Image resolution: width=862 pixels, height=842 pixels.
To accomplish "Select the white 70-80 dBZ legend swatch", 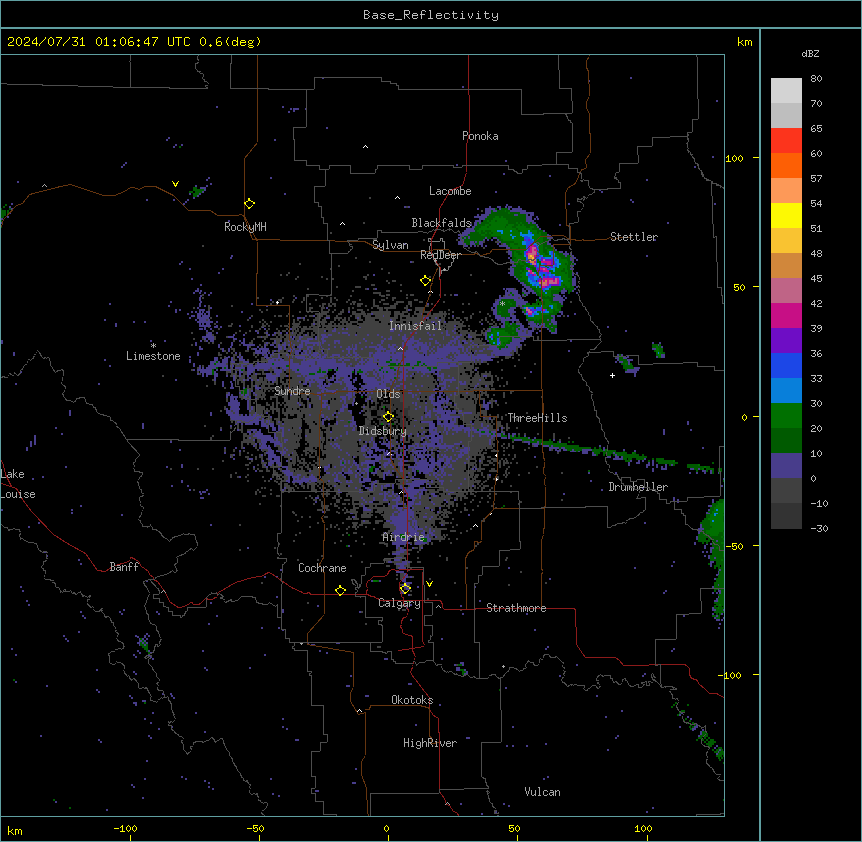I will coord(786,90).
